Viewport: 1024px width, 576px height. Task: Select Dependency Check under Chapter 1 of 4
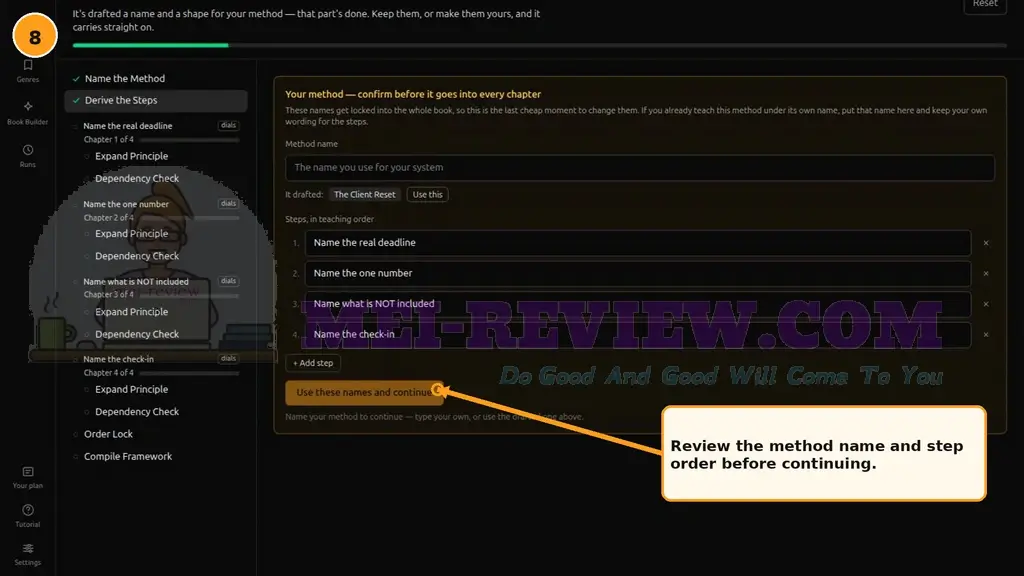[x=136, y=178]
